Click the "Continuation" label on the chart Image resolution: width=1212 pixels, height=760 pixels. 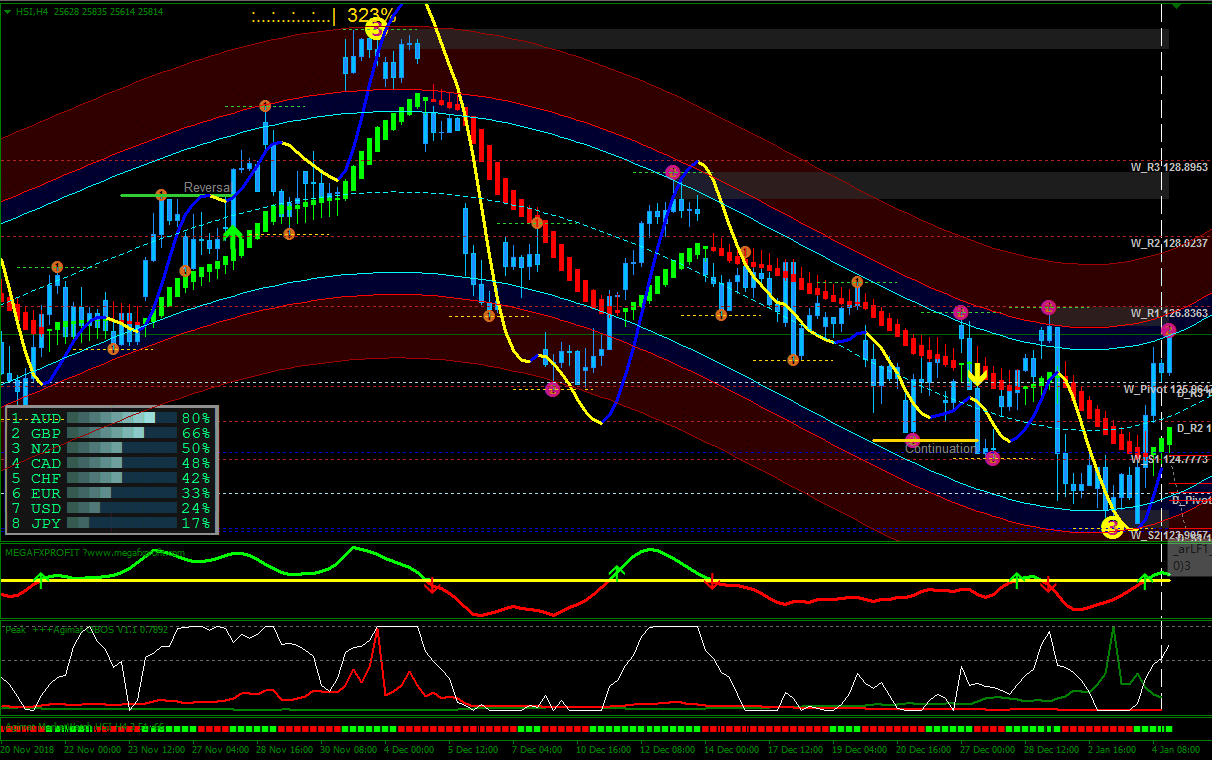940,449
